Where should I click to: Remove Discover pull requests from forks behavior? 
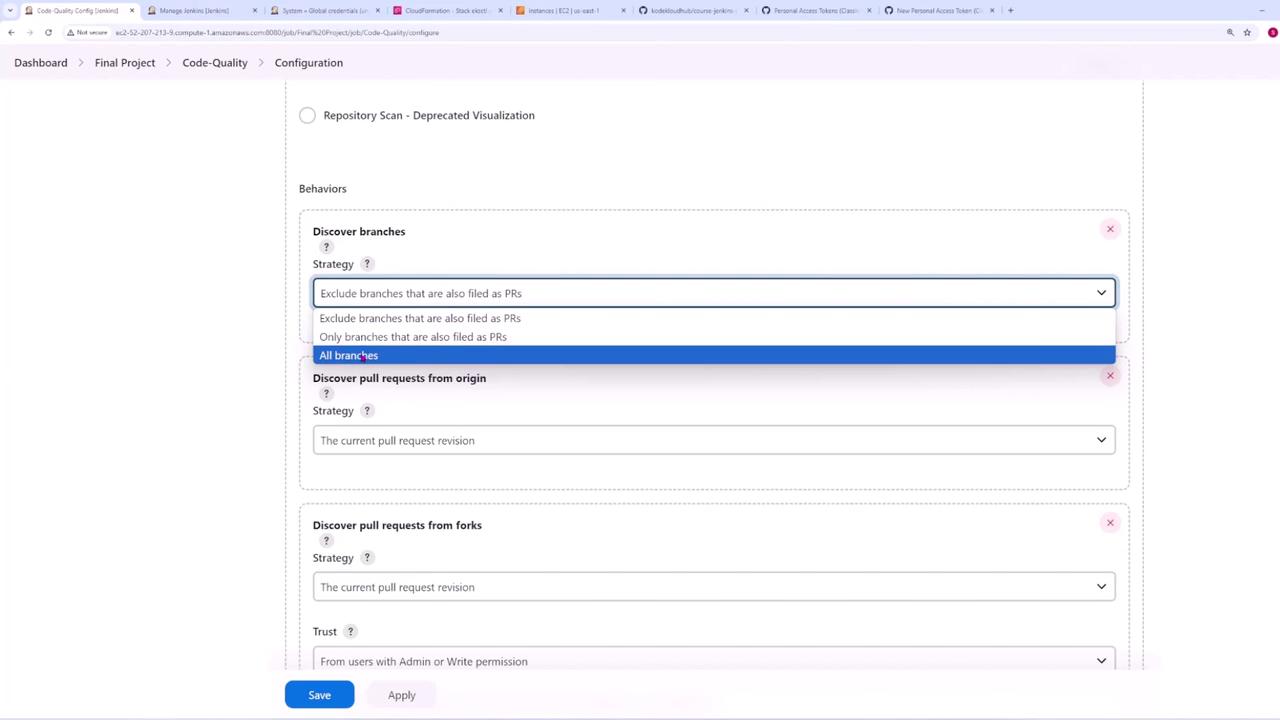pos(1110,523)
